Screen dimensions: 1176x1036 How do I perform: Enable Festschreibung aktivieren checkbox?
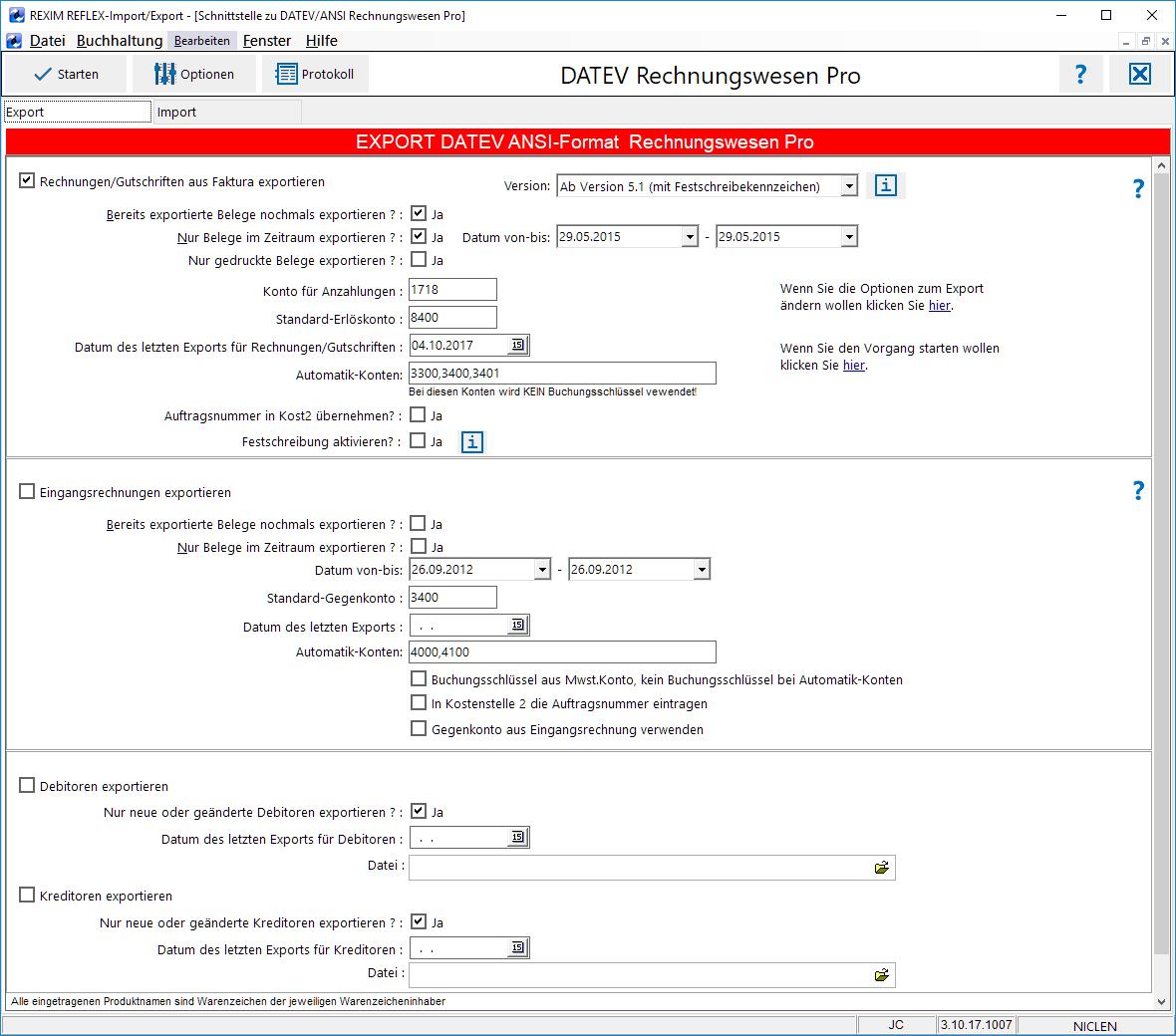418,440
